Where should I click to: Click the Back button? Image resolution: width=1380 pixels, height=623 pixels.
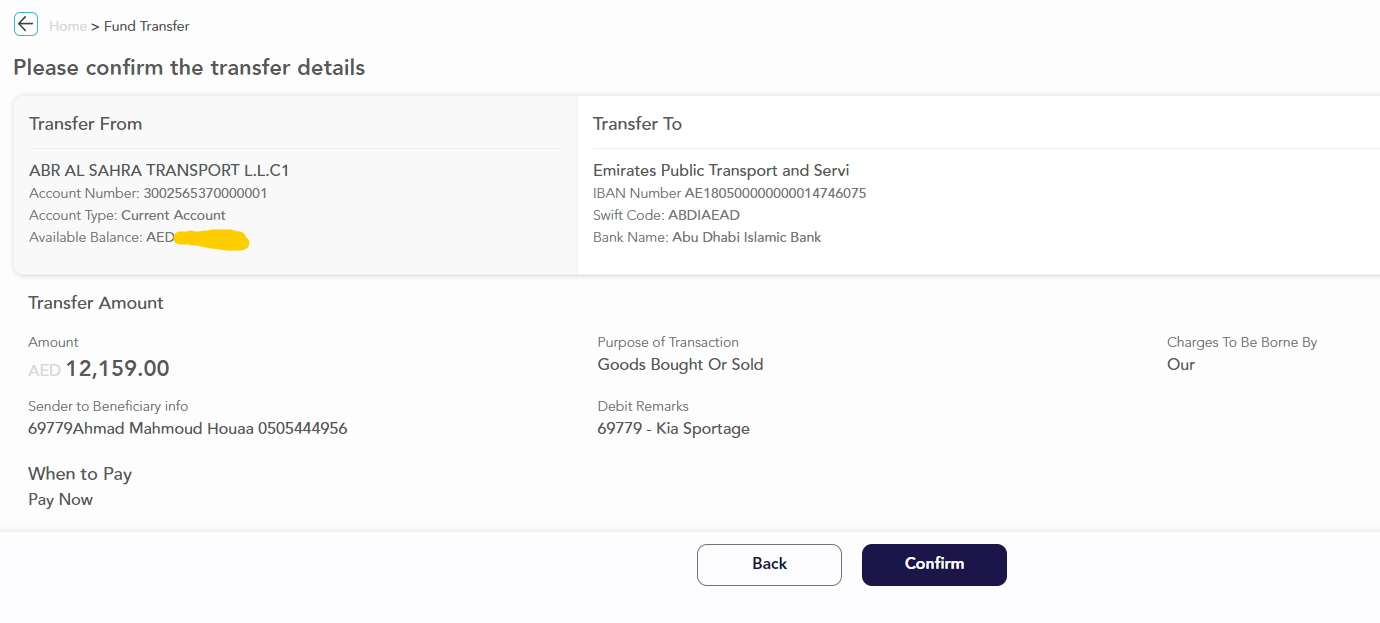coord(769,564)
